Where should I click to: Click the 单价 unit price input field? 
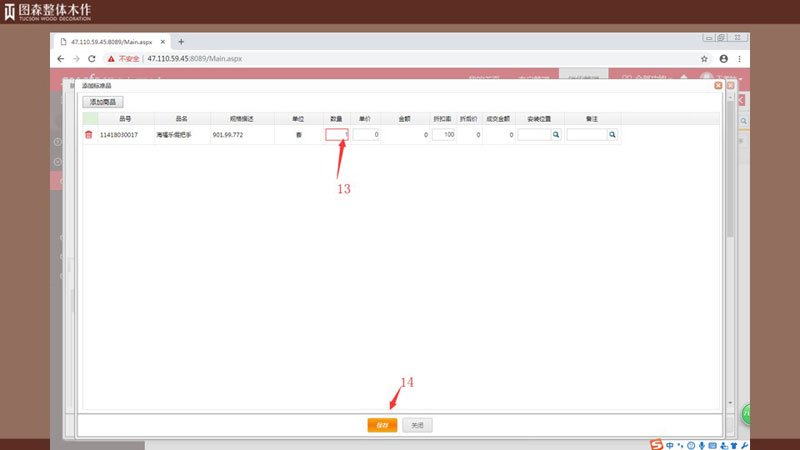(365, 134)
